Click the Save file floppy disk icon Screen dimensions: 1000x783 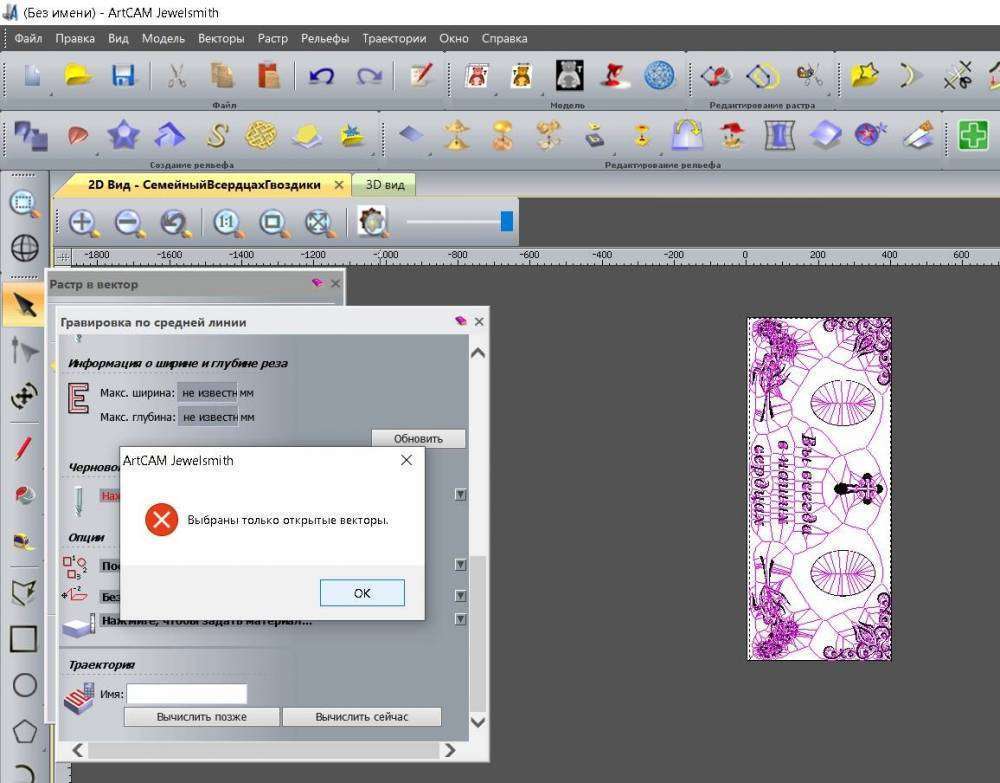coord(123,76)
